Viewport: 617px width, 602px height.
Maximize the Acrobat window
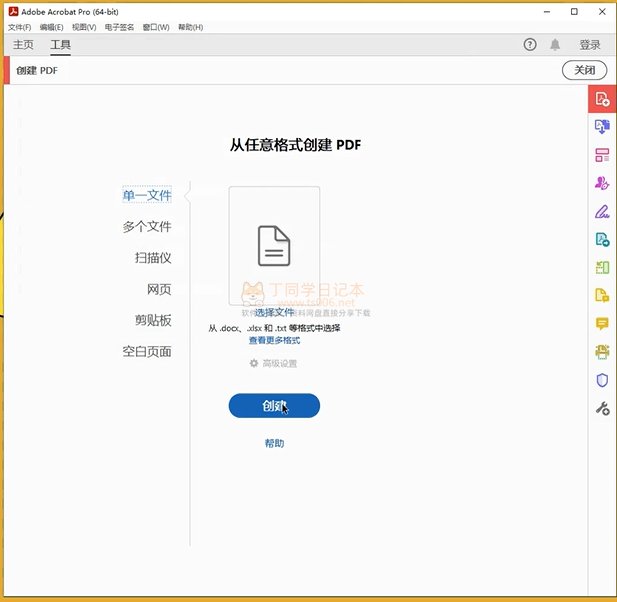click(x=574, y=12)
